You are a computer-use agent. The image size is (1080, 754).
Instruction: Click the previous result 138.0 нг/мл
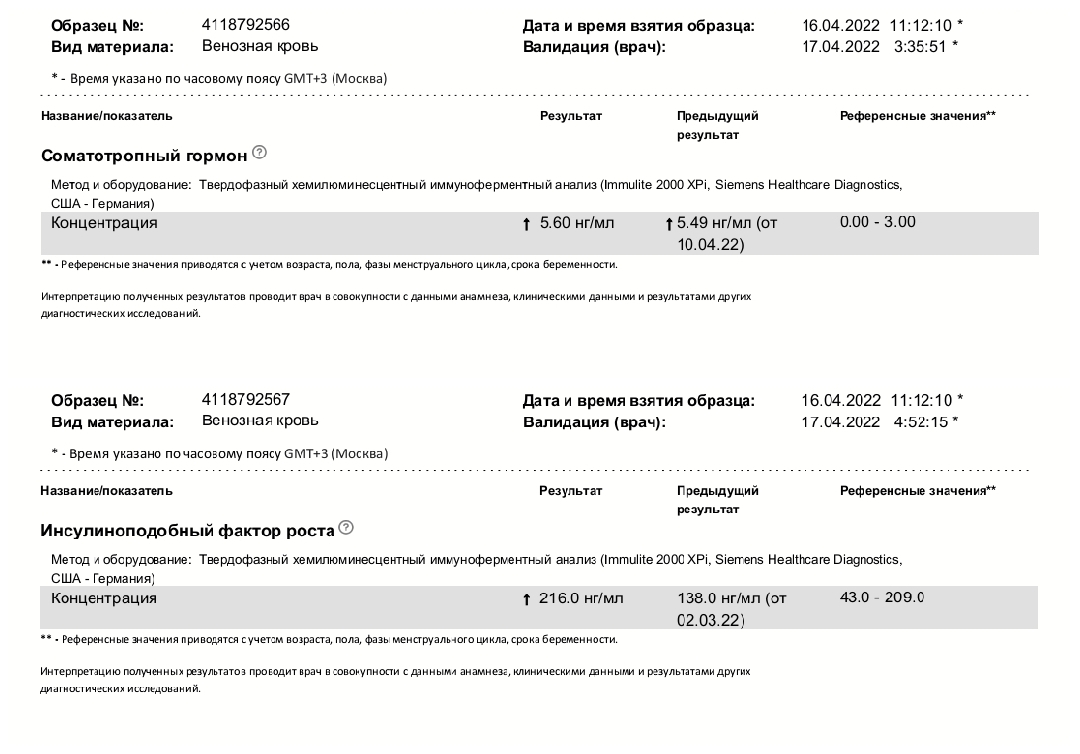[731, 598]
